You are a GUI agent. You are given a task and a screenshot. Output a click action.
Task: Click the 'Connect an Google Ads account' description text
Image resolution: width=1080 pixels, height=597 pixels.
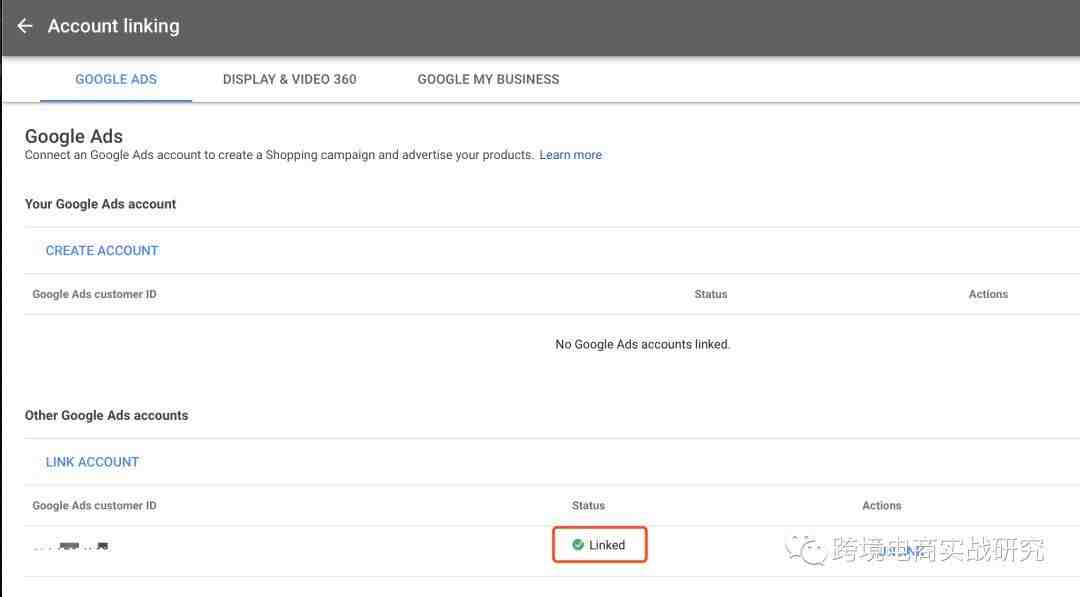tap(279, 155)
